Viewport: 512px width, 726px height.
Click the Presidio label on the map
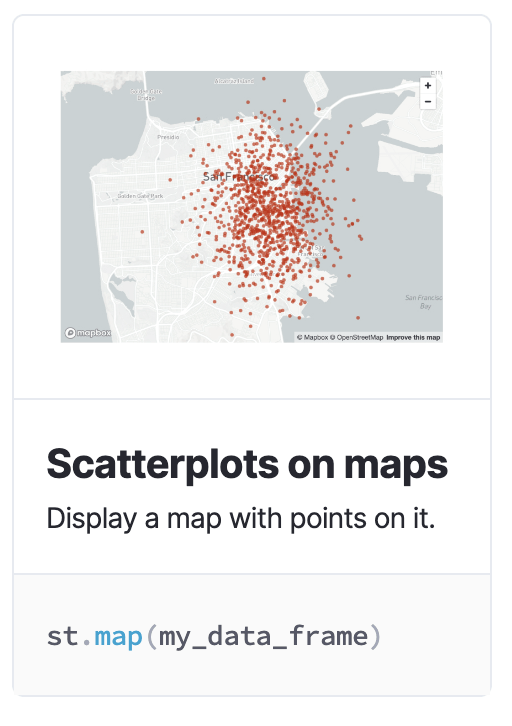[x=168, y=137]
